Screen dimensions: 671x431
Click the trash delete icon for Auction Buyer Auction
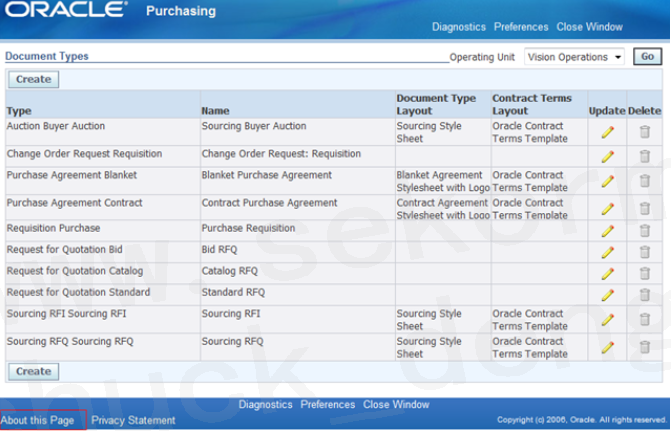pyautogui.click(x=645, y=132)
